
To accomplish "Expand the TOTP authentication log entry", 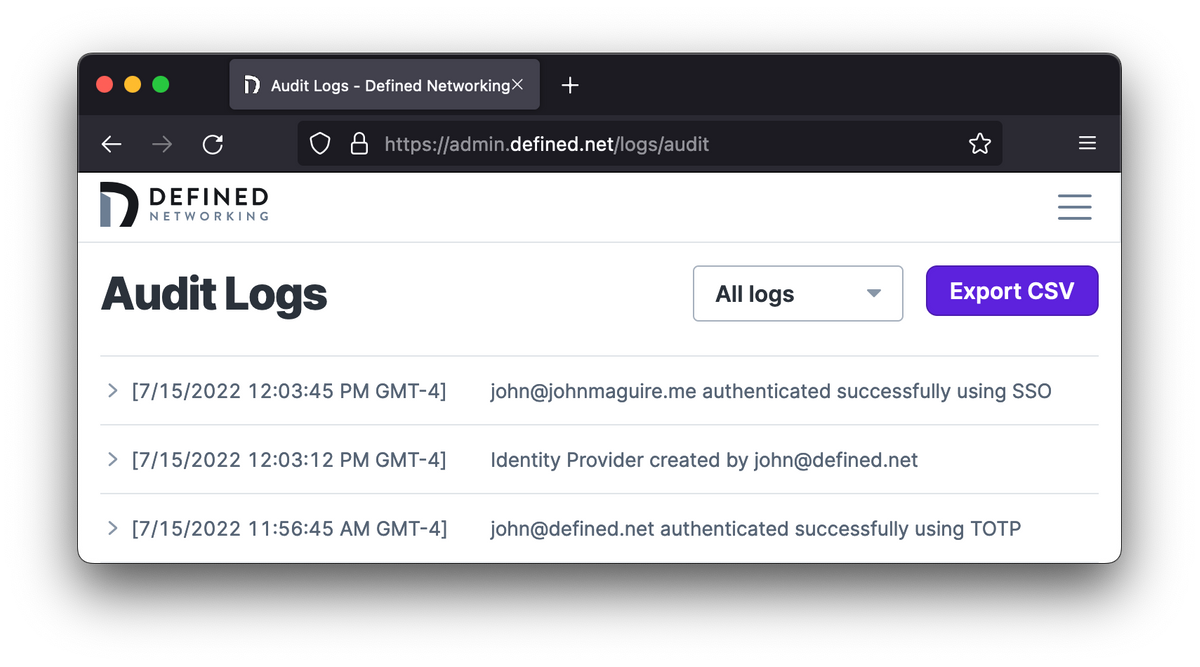I will (x=112, y=528).
